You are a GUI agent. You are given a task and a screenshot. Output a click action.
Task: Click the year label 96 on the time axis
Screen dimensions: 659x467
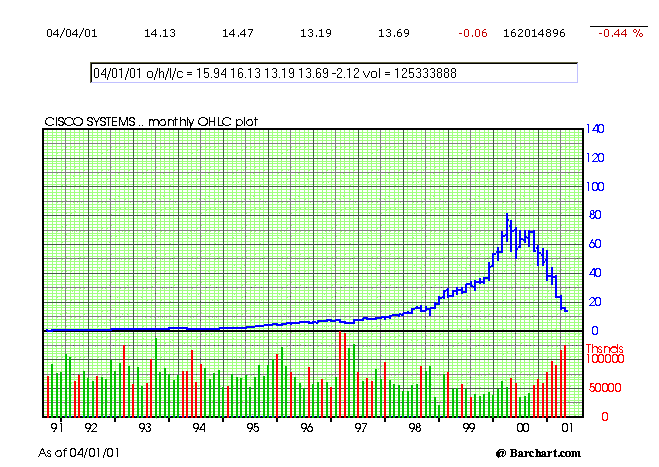307,428
